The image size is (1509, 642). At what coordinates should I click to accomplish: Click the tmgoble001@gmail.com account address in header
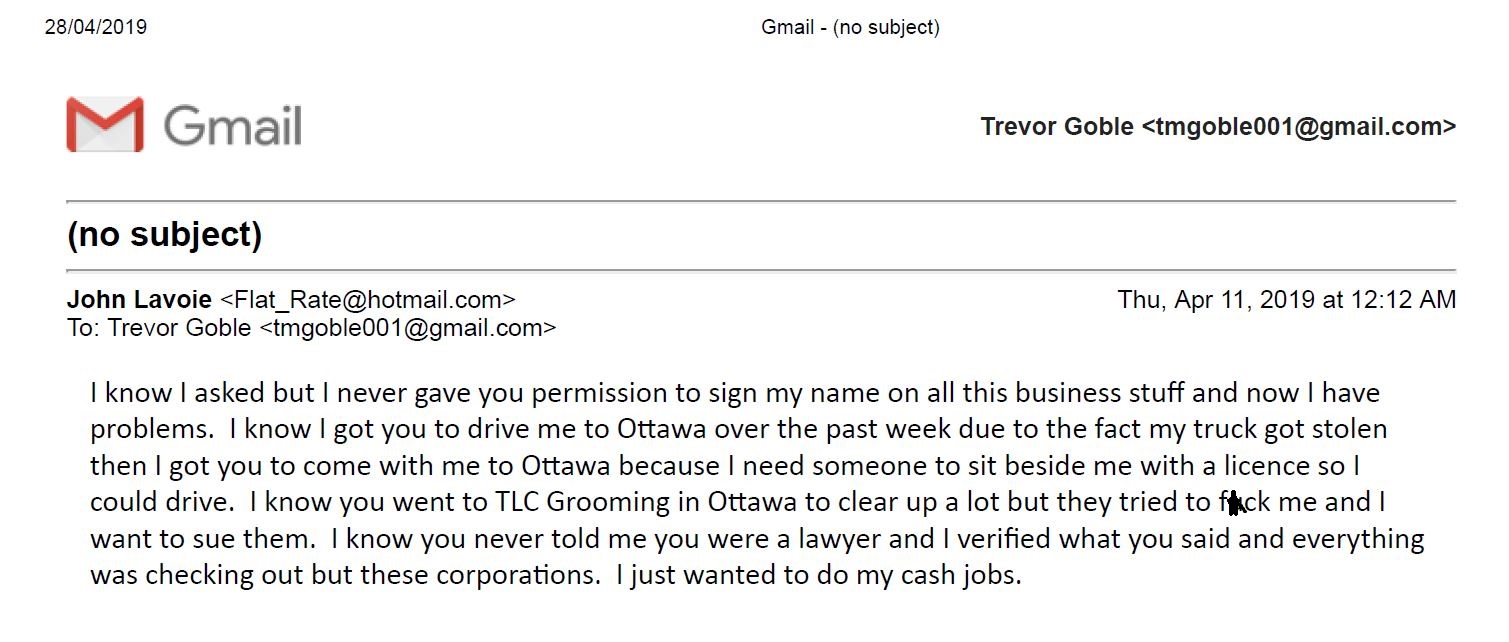tap(1299, 127)
